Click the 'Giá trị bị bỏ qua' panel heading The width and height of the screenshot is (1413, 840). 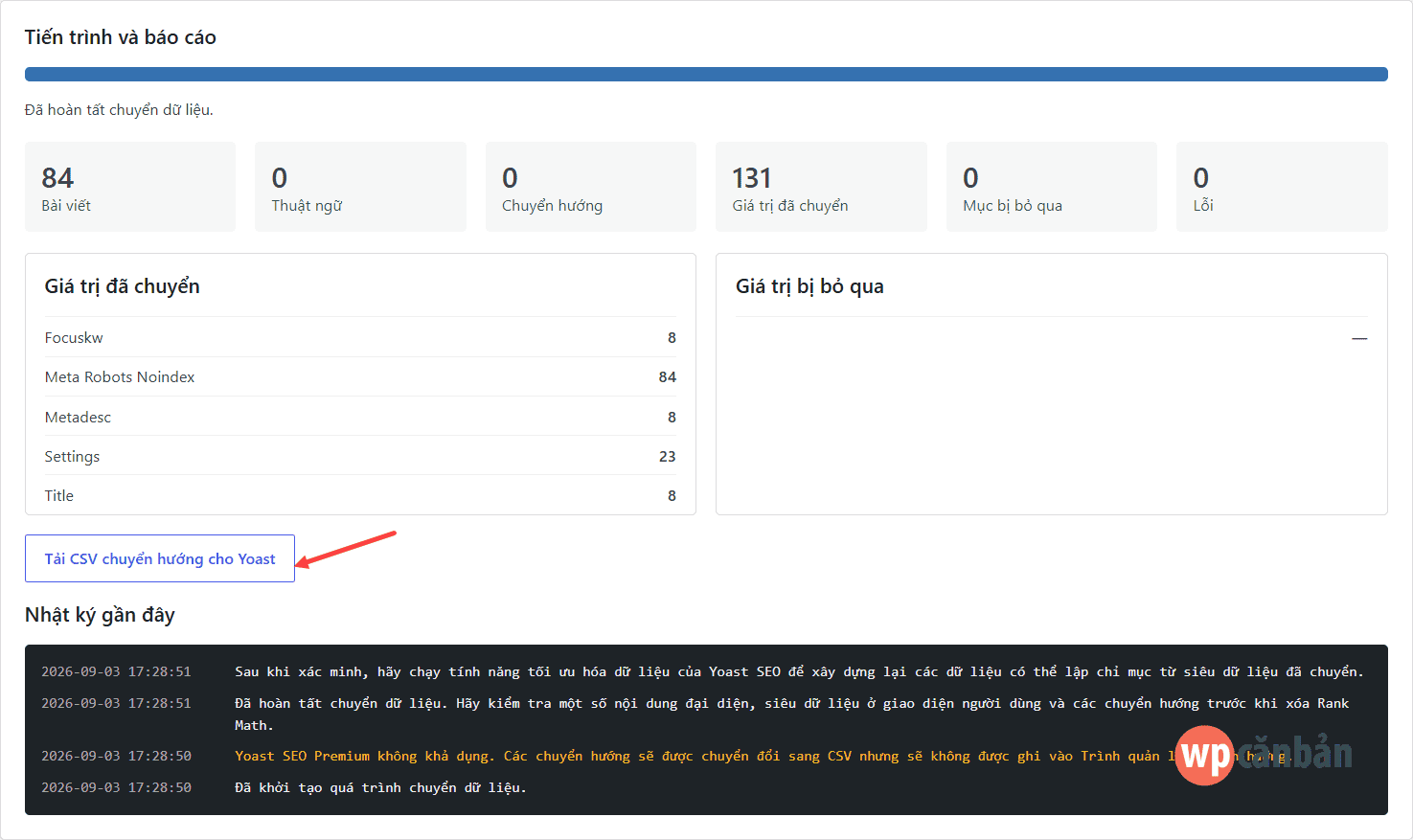[x=809, y=286]
